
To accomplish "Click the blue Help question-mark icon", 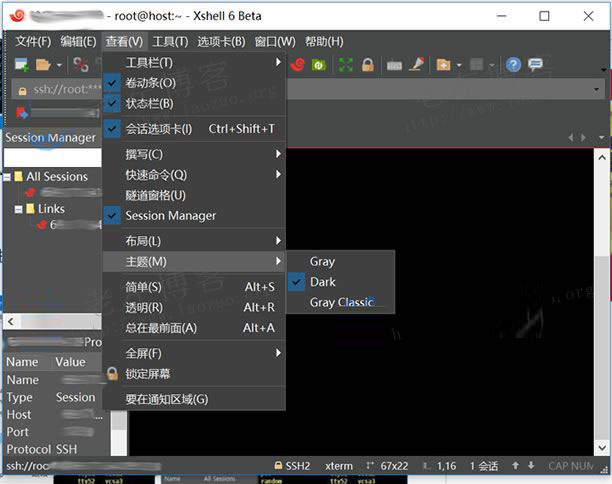I will 513,65.
